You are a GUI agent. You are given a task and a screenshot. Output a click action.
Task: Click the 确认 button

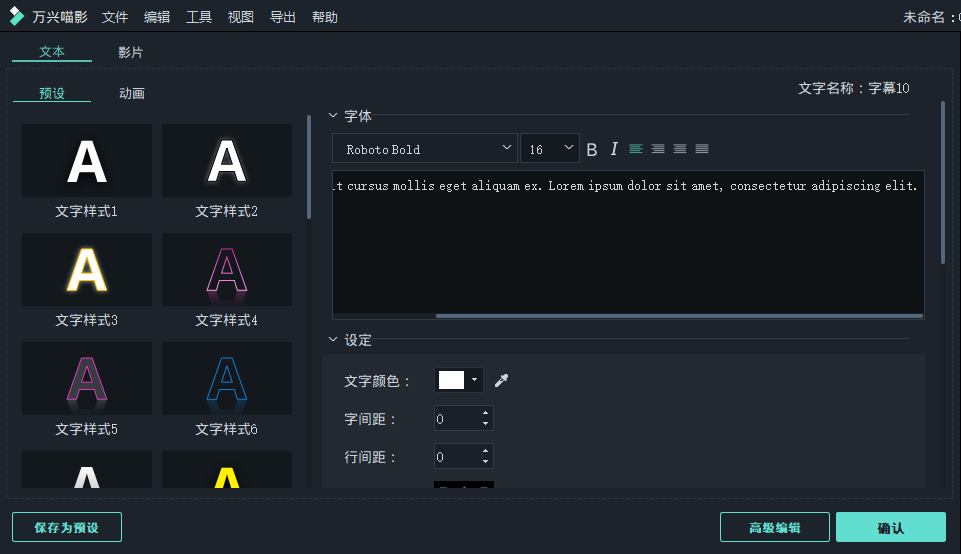[891, 527]
